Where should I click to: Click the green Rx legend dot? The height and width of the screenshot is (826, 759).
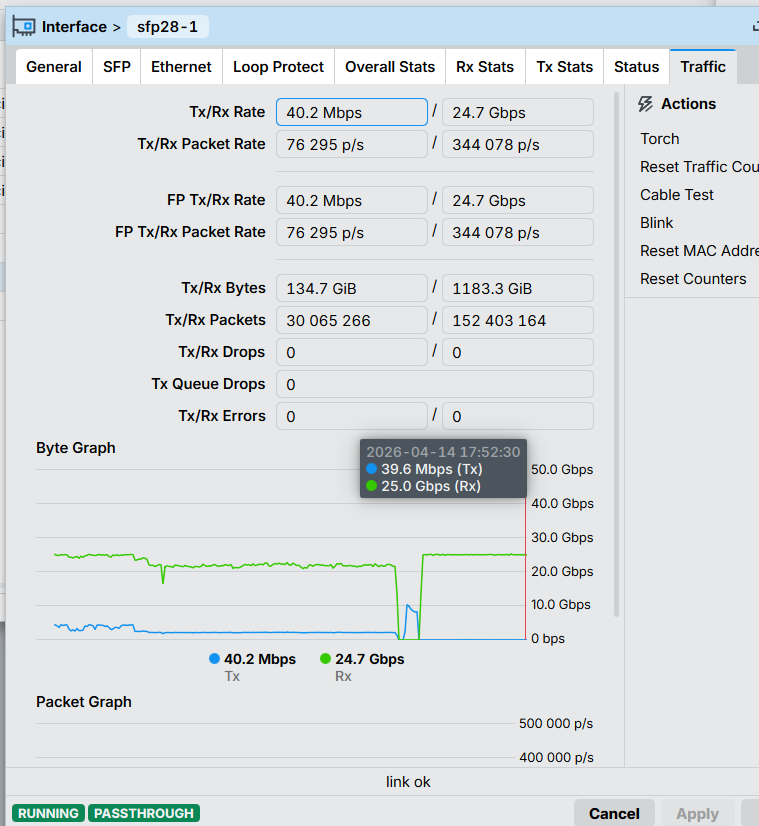coord(326,658)
